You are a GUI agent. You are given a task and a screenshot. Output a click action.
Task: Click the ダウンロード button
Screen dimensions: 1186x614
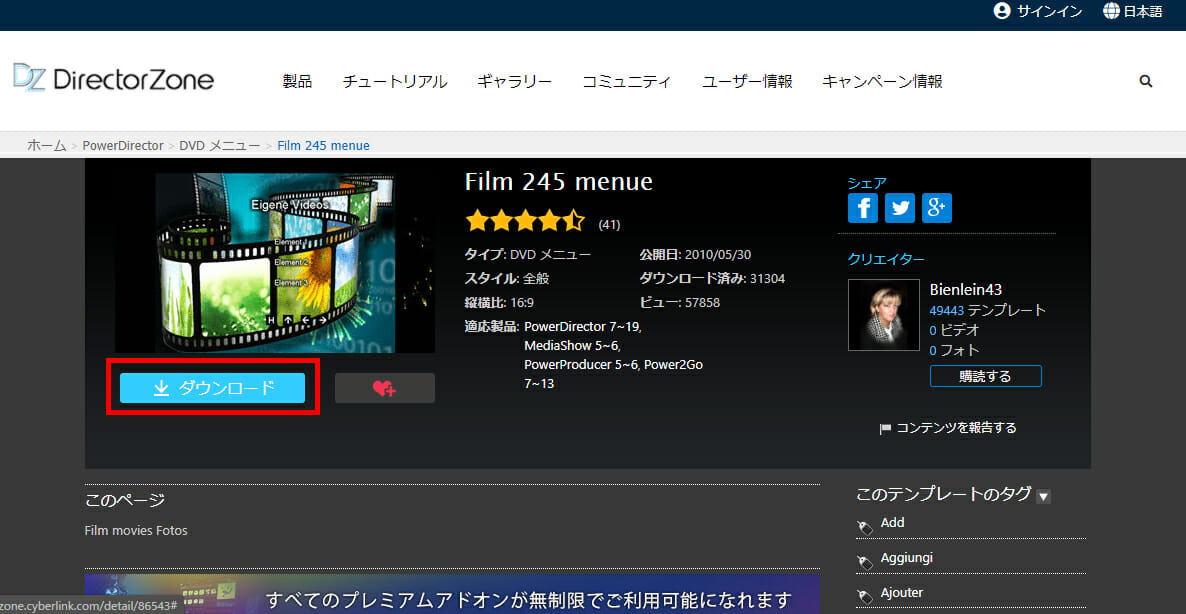pos(213,388)
